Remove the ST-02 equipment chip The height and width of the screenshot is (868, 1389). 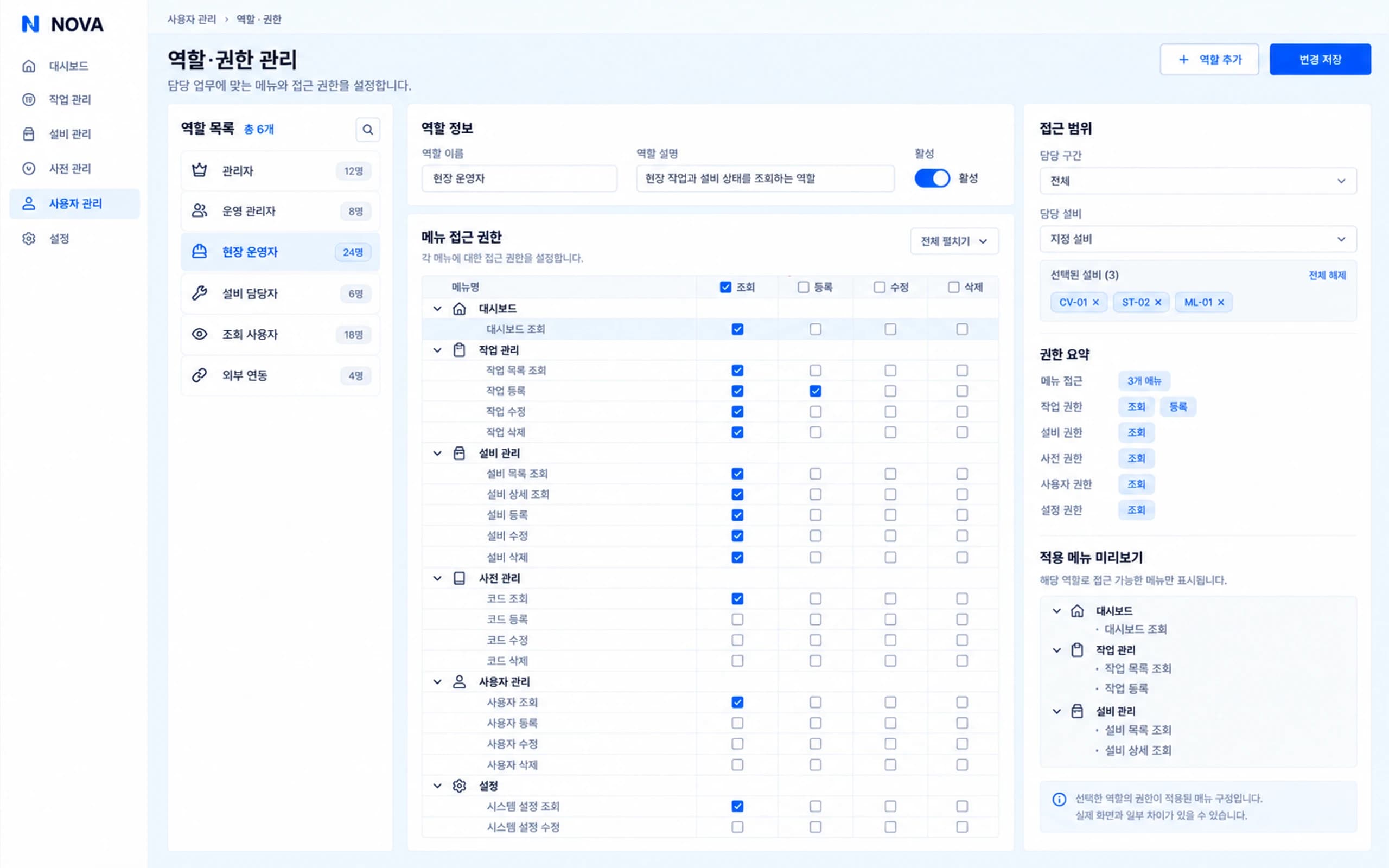coord(1158,303)
